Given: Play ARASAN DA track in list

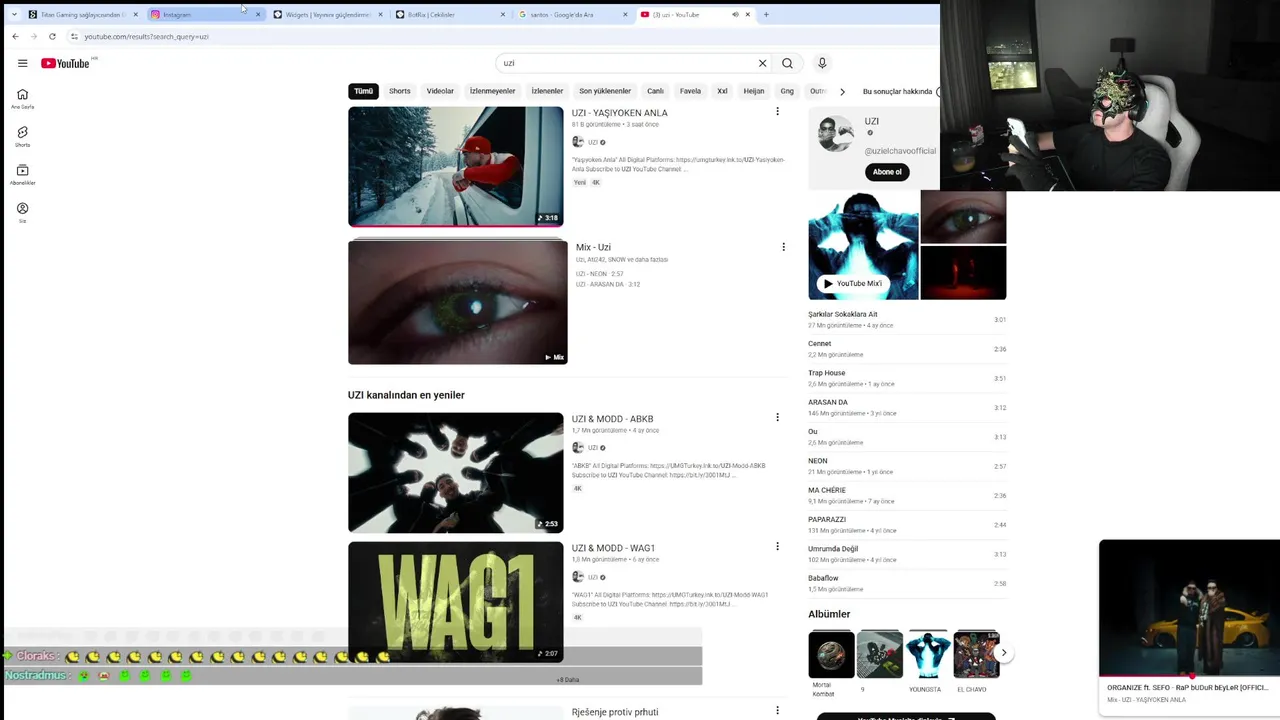Looking at the screenshot, I should [907, 407].
